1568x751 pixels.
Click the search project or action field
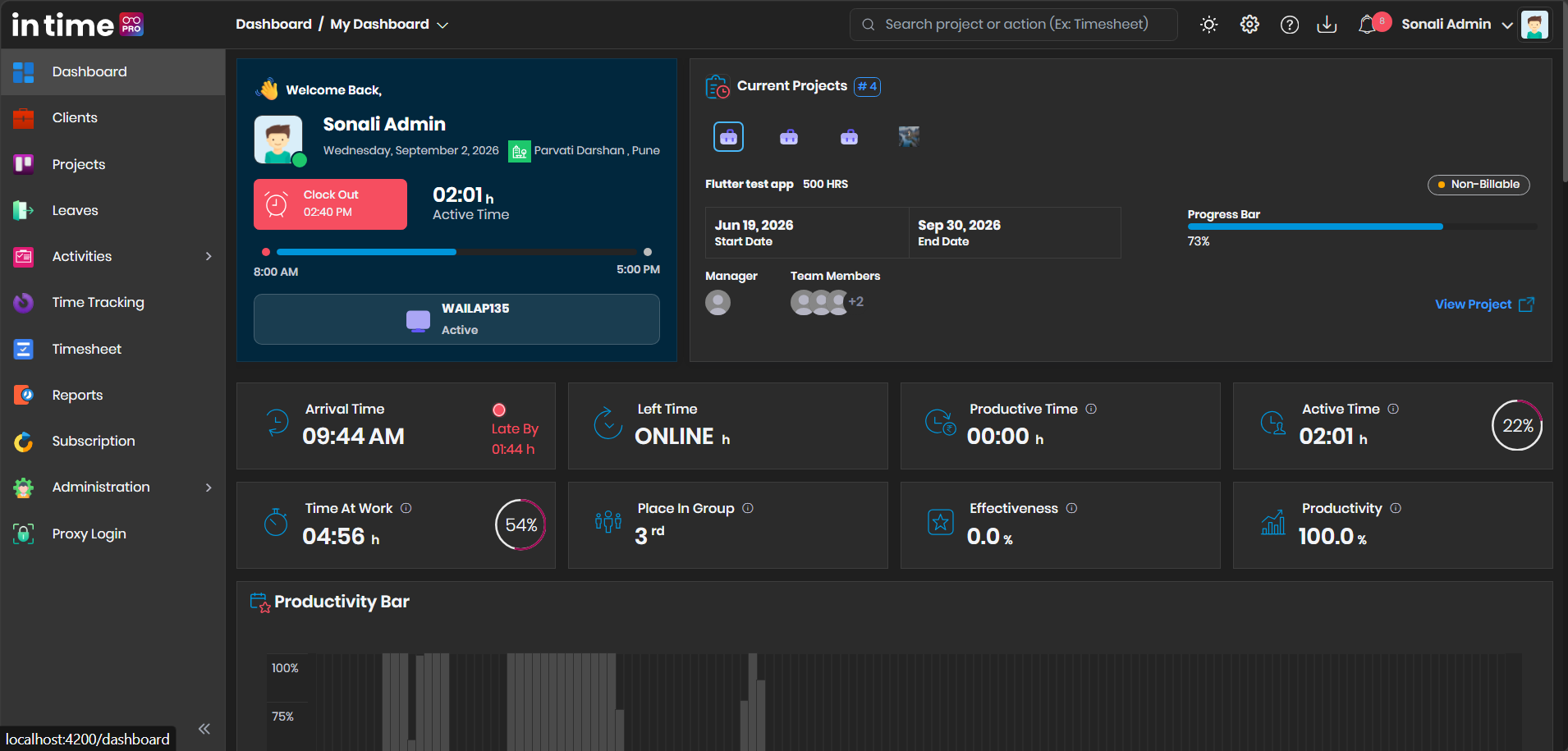(1014, 25)
